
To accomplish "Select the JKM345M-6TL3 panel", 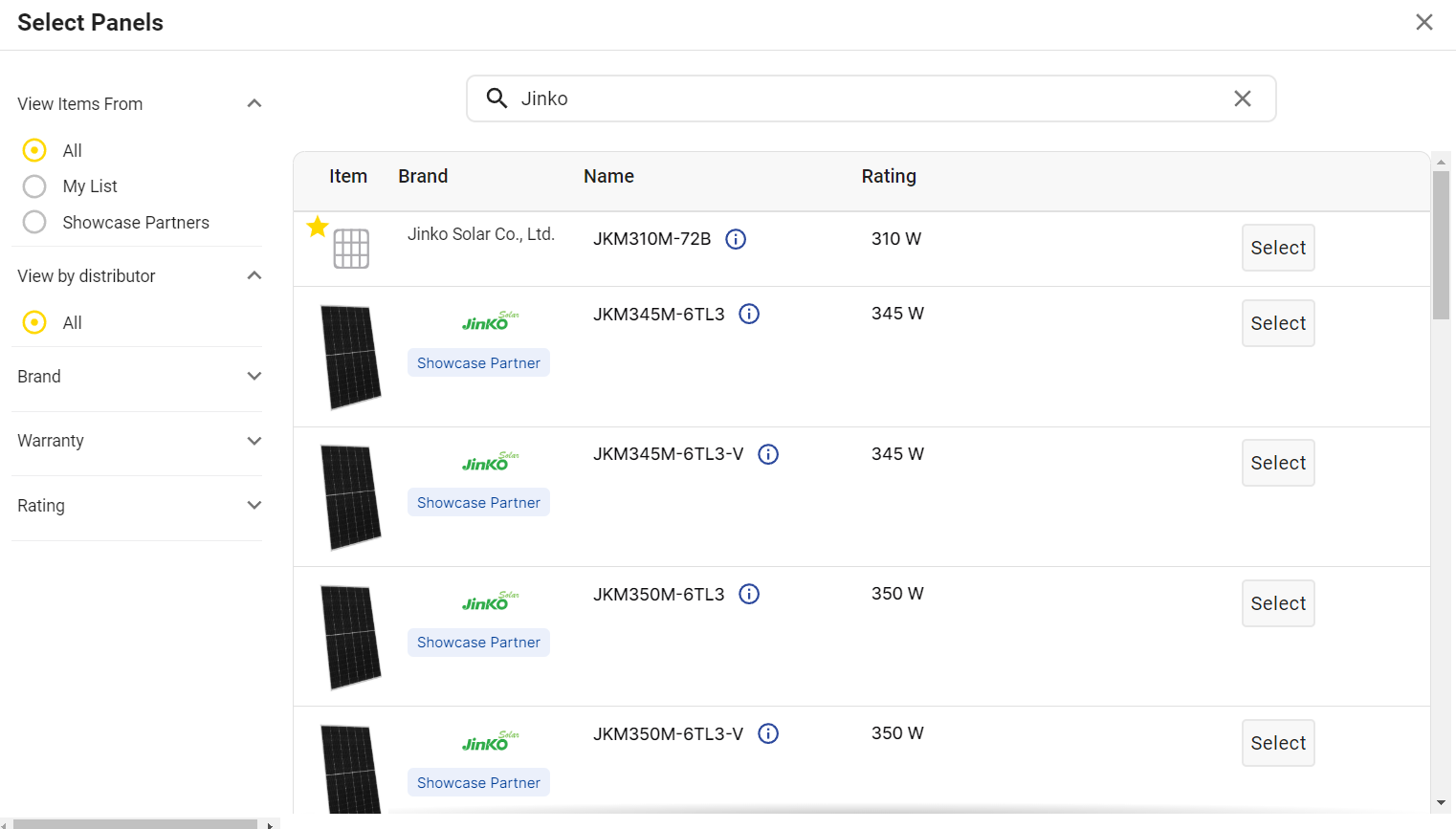I will 1278,323.
